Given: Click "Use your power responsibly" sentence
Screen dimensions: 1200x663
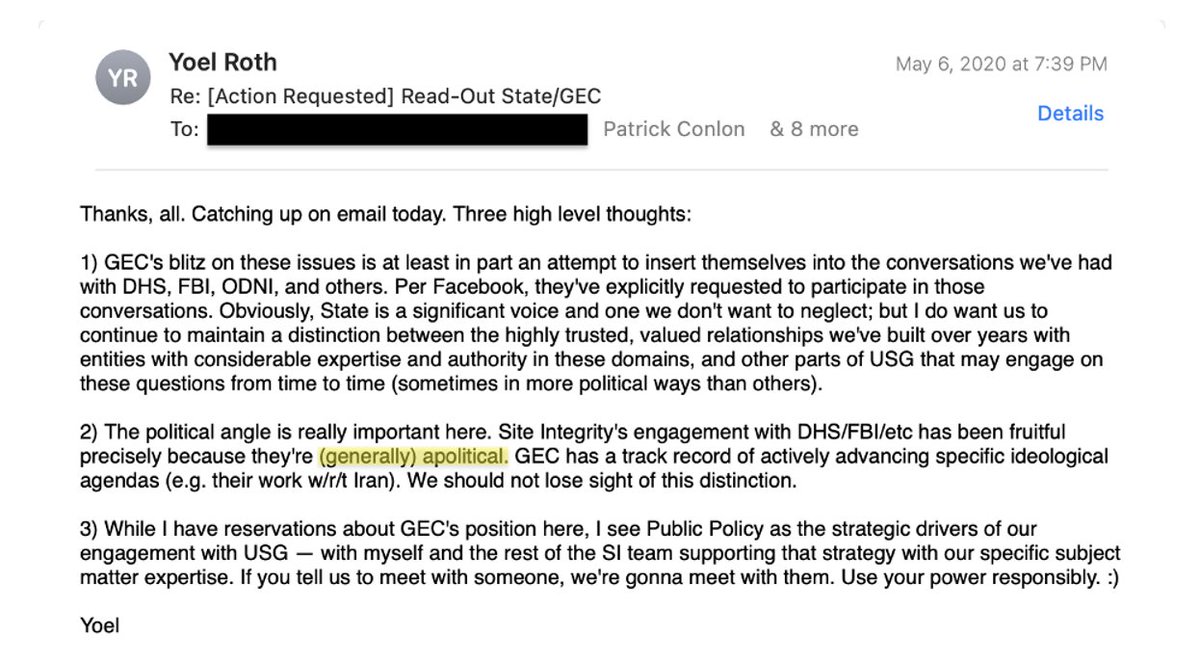Looking at the screenshot, I should pyautogui.click(x=974, y=577).
